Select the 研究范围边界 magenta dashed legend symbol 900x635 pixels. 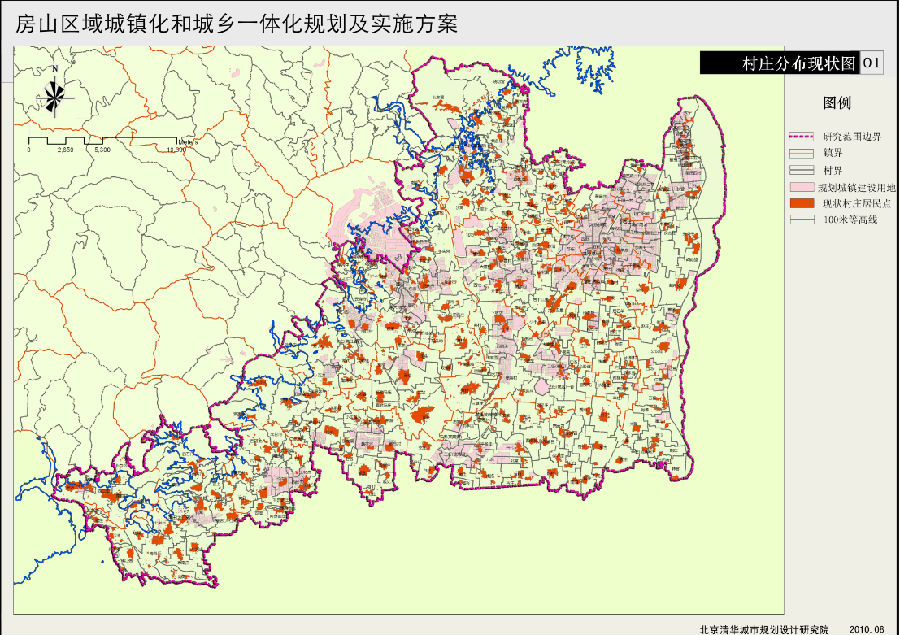pos(801,137)
